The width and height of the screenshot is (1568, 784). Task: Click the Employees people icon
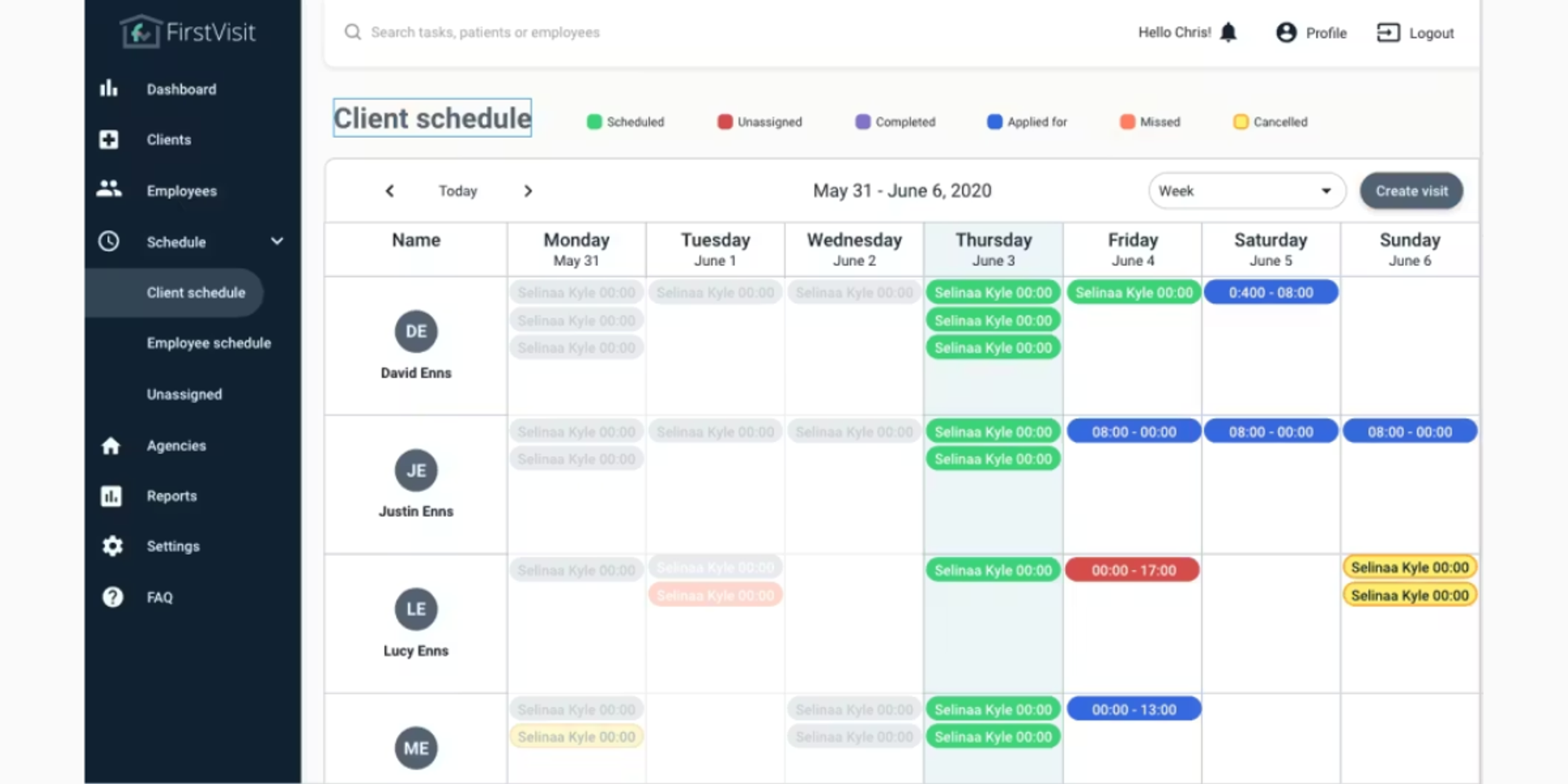pos(109,189)
